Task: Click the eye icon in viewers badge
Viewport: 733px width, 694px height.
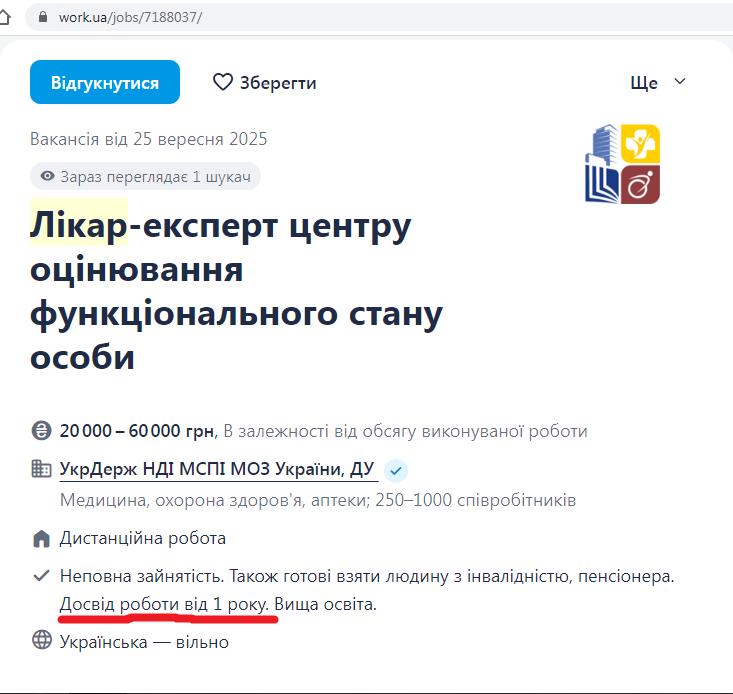Action: [47, 177]
